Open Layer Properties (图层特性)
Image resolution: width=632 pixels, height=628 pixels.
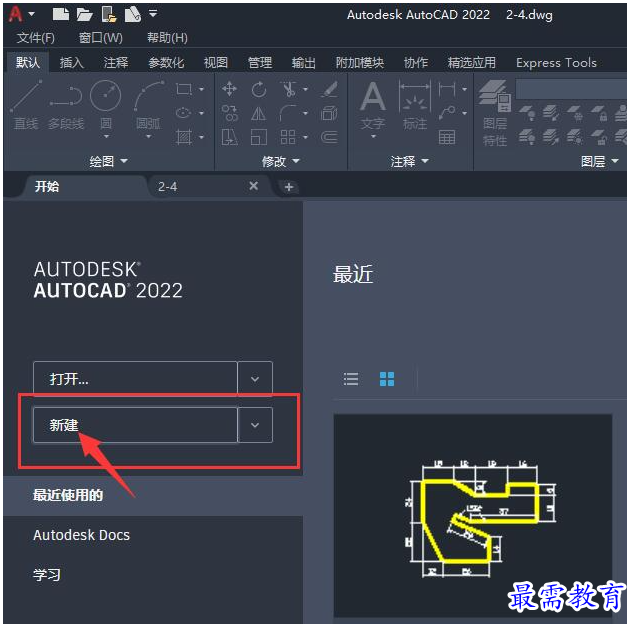click(495, 113)
